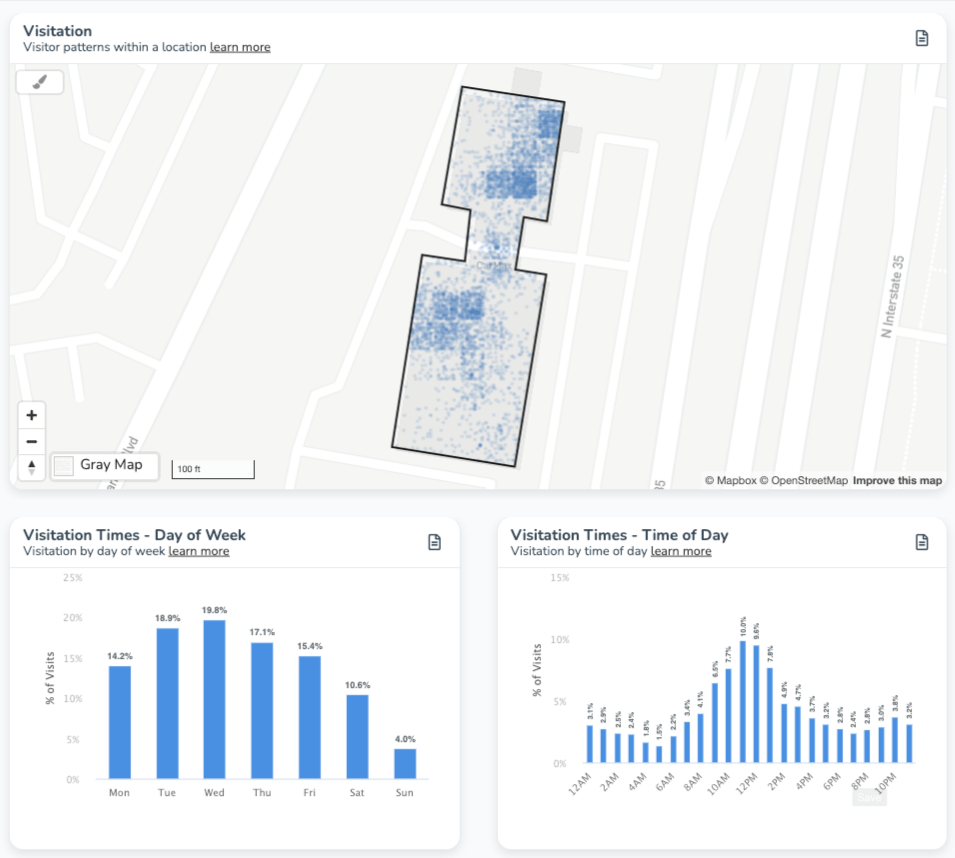Export Day of Week chart document icon
Viewport: 955px width, 858px height.
434,542
